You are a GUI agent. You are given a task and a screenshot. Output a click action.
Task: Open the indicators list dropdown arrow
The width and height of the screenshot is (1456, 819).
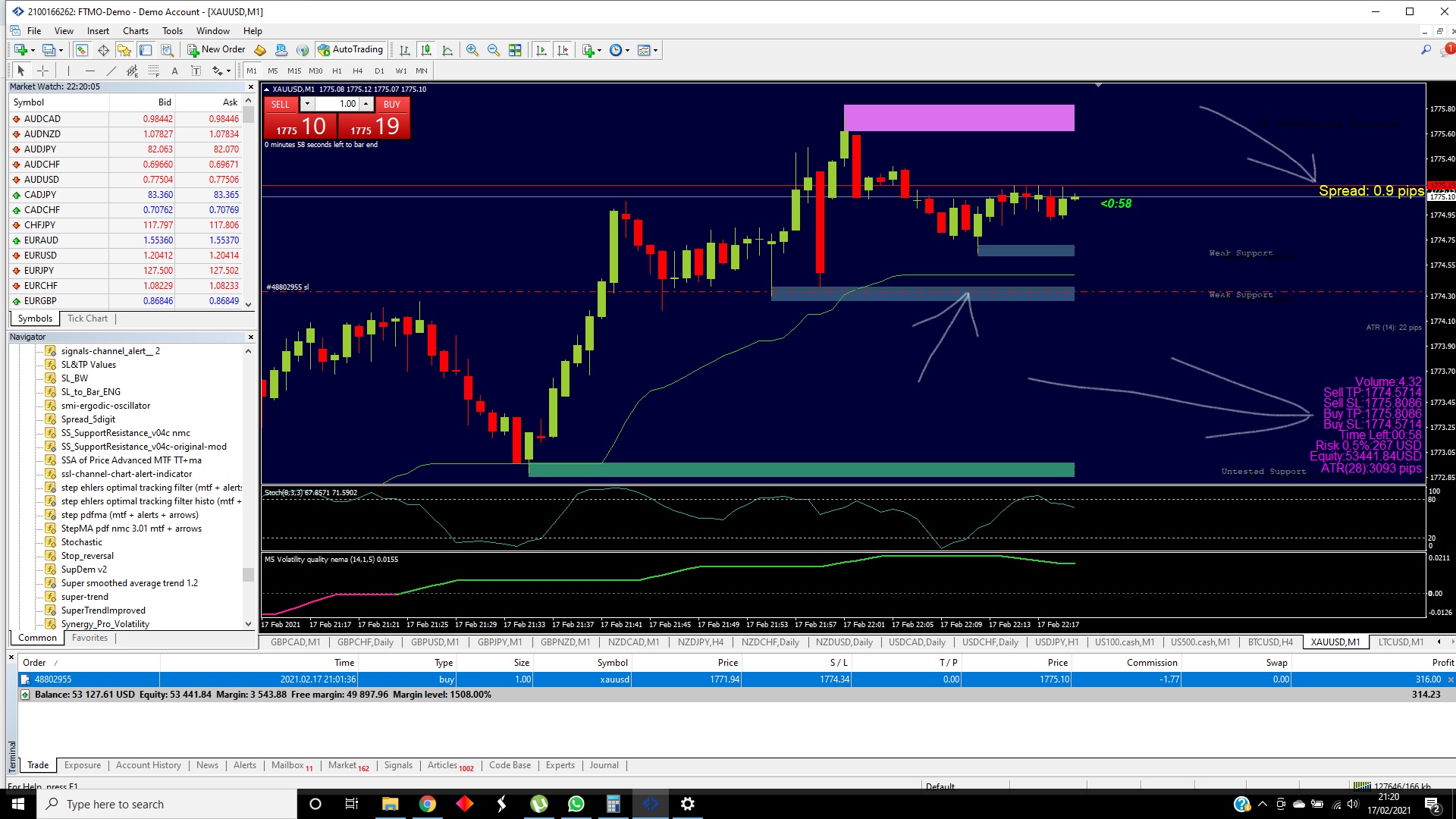point(600,50)
